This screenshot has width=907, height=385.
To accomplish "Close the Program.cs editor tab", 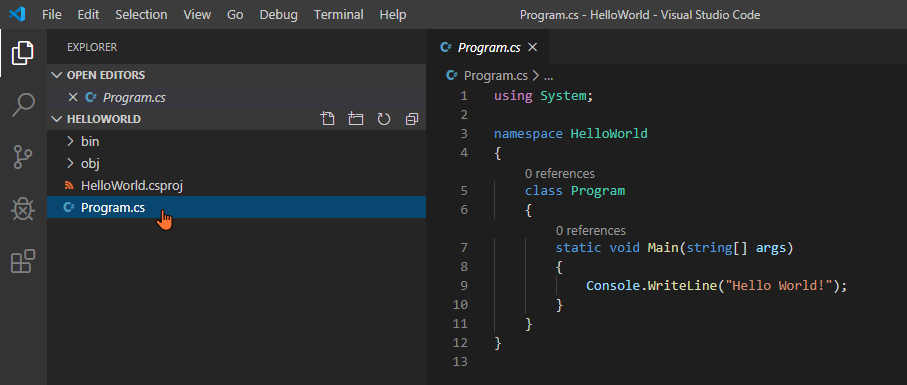I will pos(533,47).
